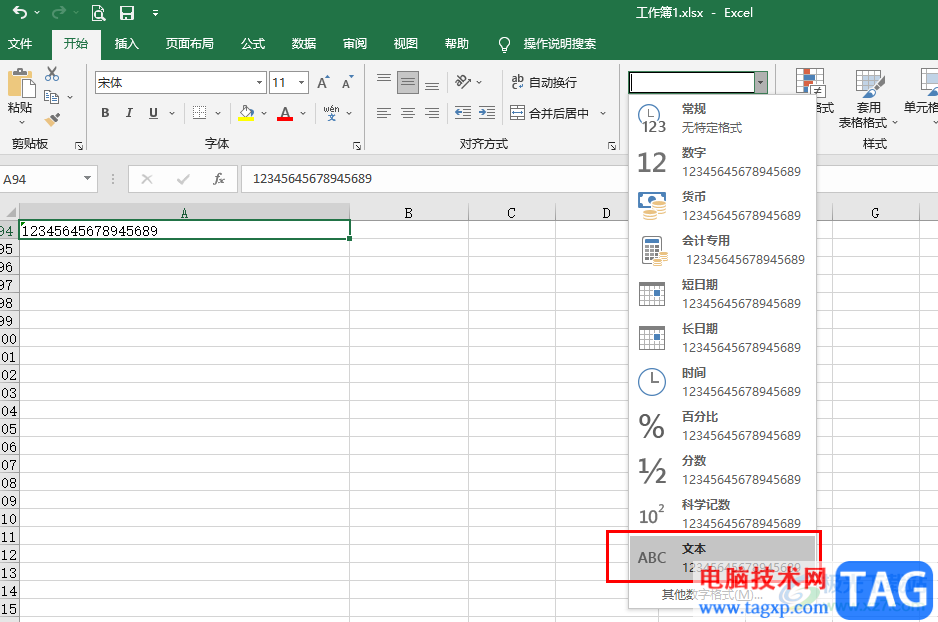Click the phonetic guide wén icon

(331, 112)
